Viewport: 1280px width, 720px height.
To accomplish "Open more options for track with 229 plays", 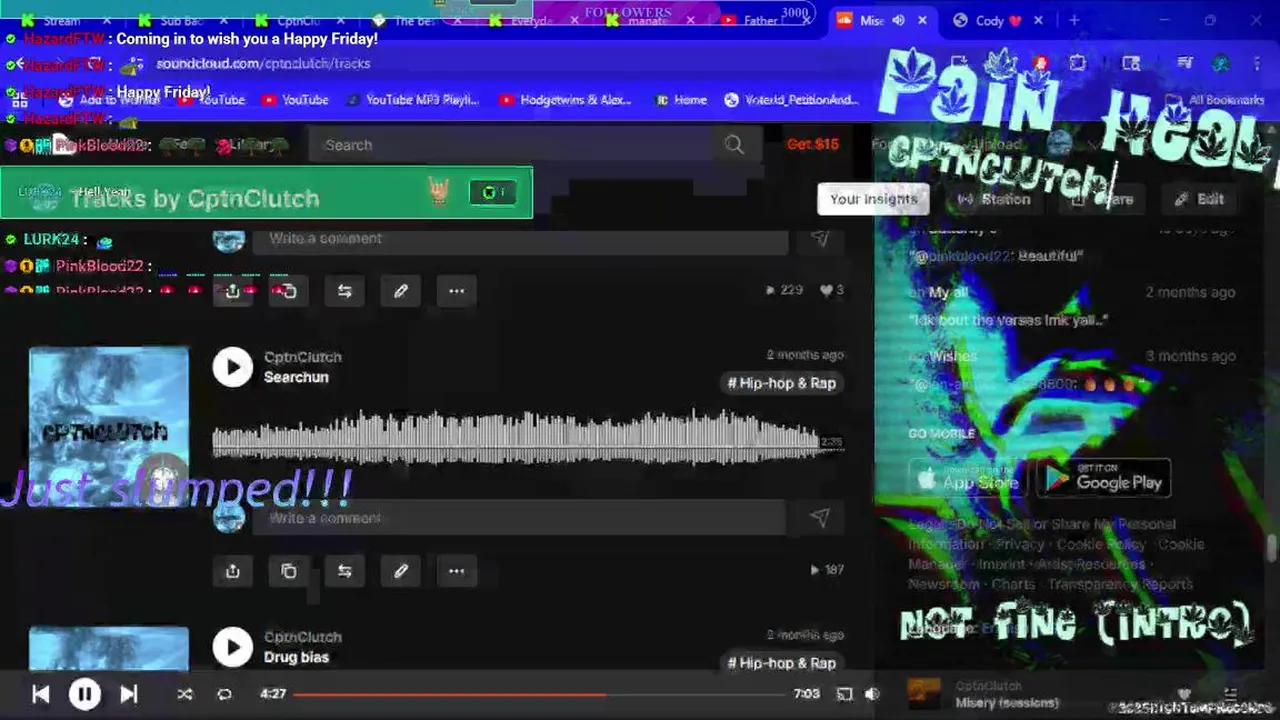I will coord(457,291).
